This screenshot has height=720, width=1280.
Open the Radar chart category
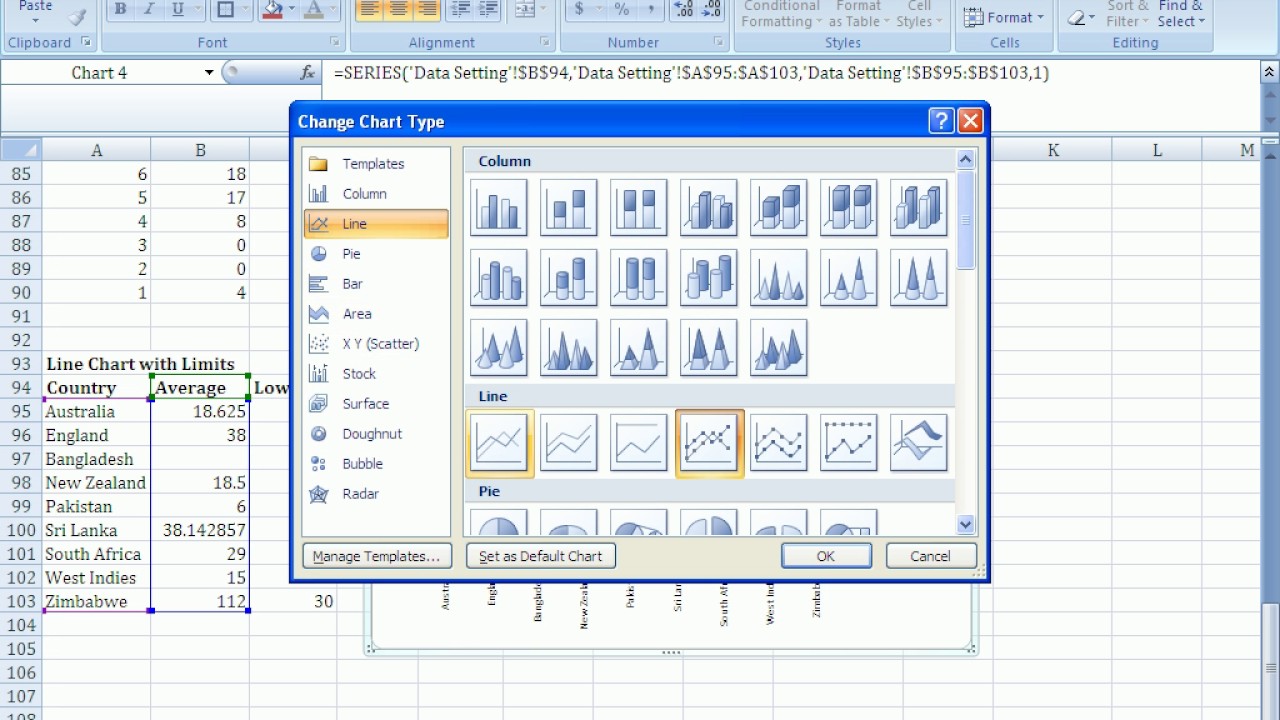[x=376, y=494]
